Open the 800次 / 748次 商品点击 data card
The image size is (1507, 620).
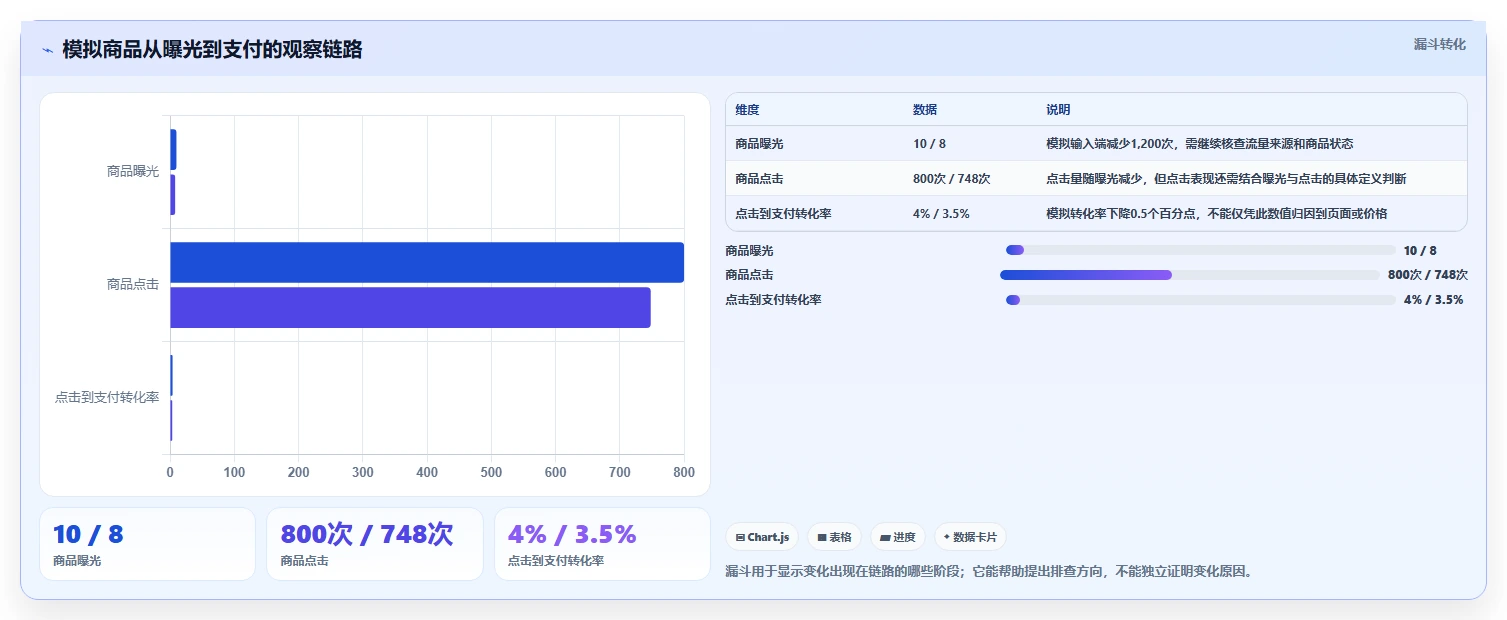tap(375, 544)
